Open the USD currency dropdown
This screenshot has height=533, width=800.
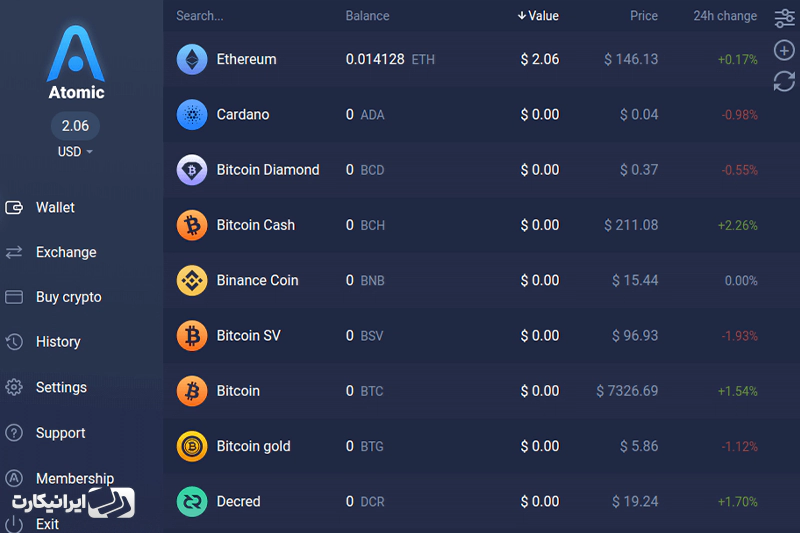pos(75,151)
